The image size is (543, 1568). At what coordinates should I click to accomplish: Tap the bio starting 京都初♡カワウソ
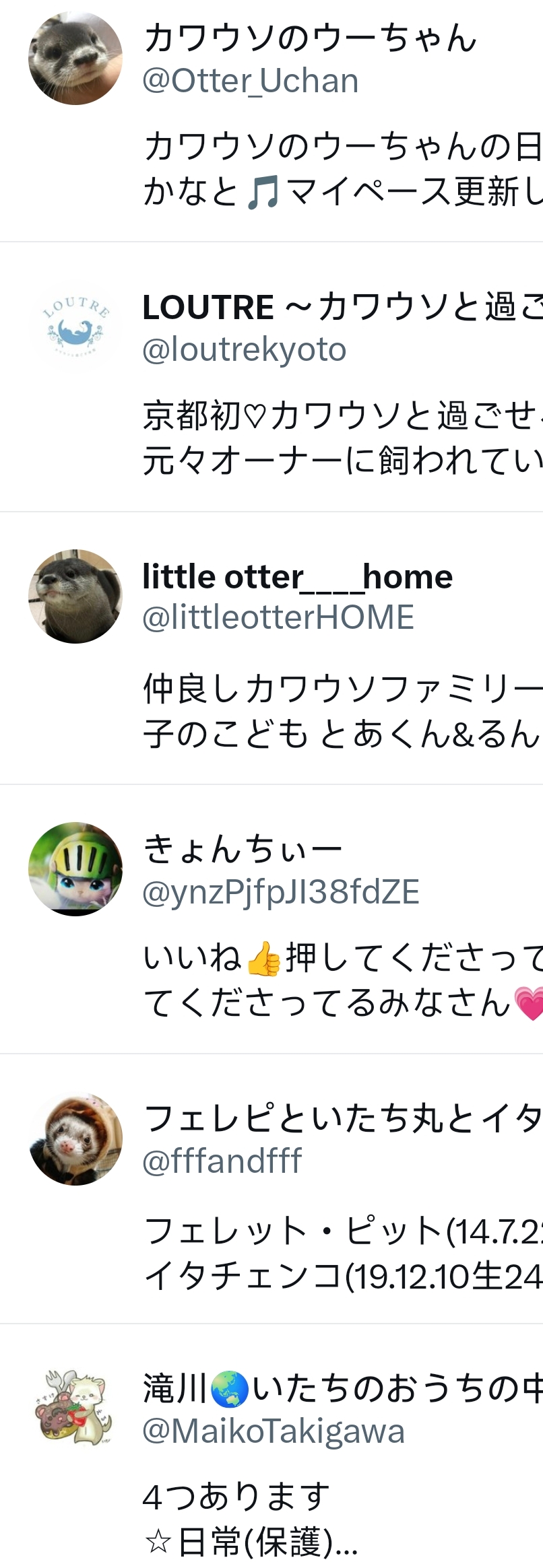coord(342,438)
